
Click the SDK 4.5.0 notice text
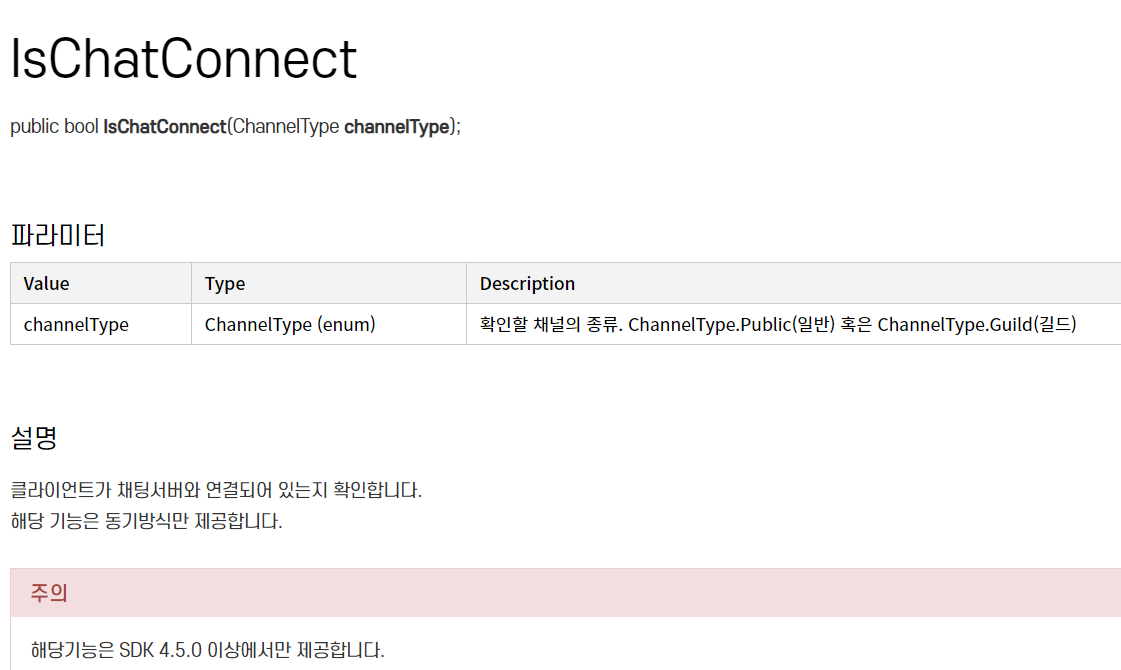[x=207, y=650]
